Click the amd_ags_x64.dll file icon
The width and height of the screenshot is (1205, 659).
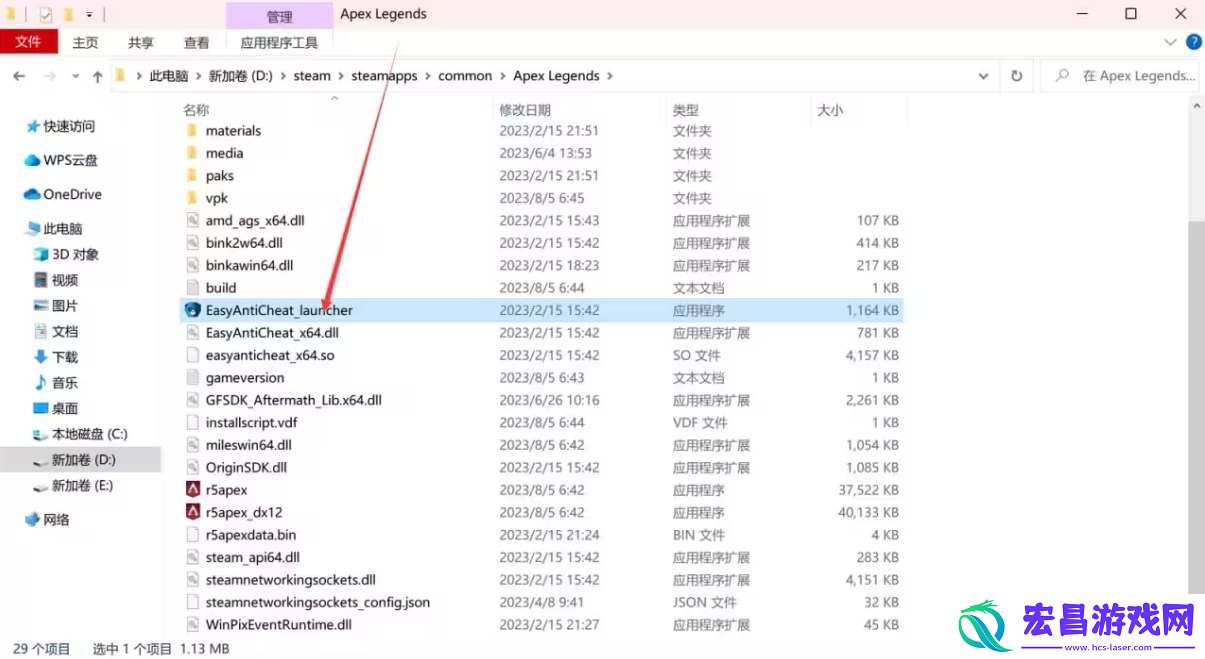point(193,220)
